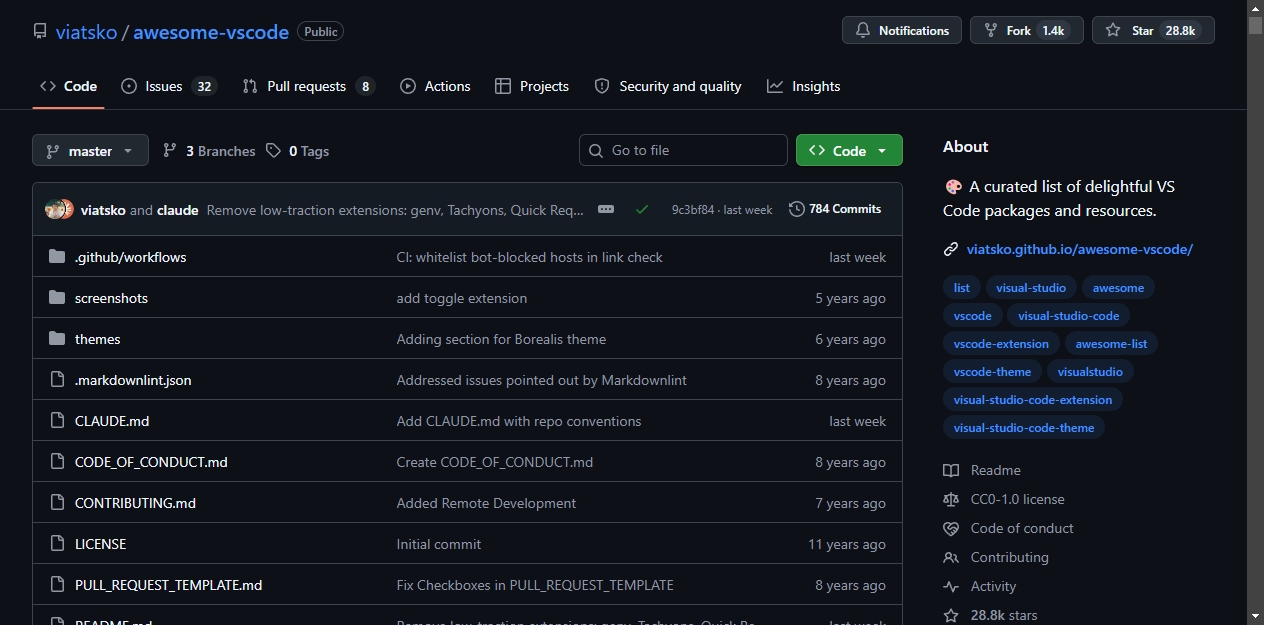1264x625 pixels.
Task: Open commit 'add toggle extension'
Action: click(462, 298)
